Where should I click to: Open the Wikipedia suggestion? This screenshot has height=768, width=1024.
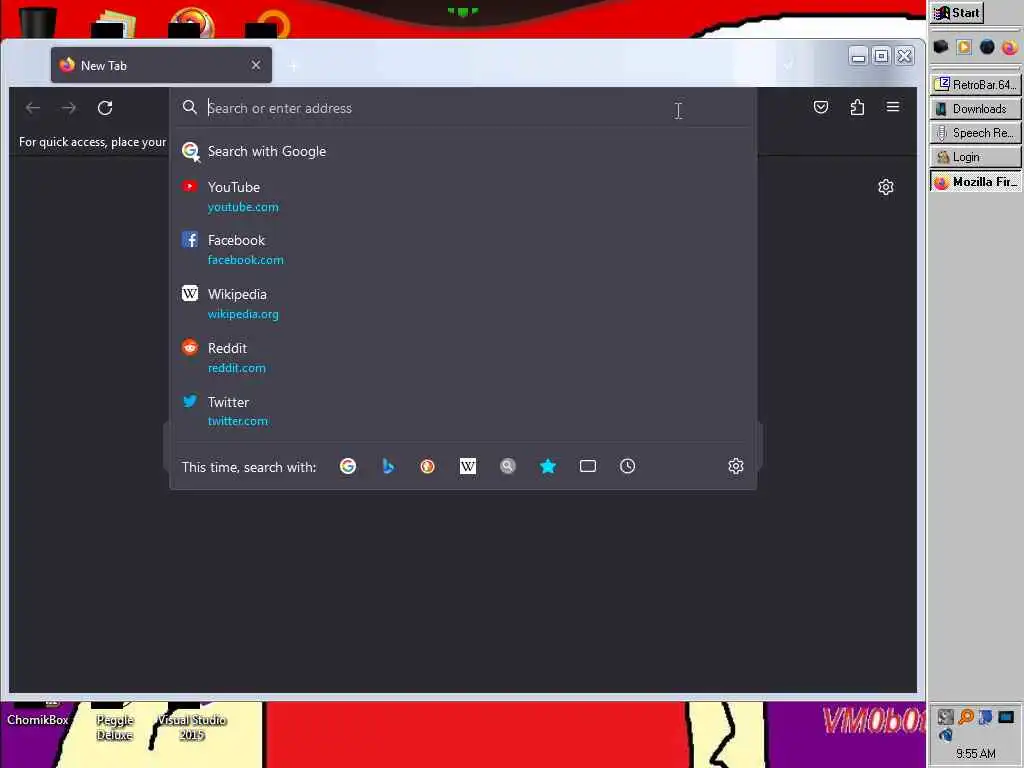click(463, 304)
